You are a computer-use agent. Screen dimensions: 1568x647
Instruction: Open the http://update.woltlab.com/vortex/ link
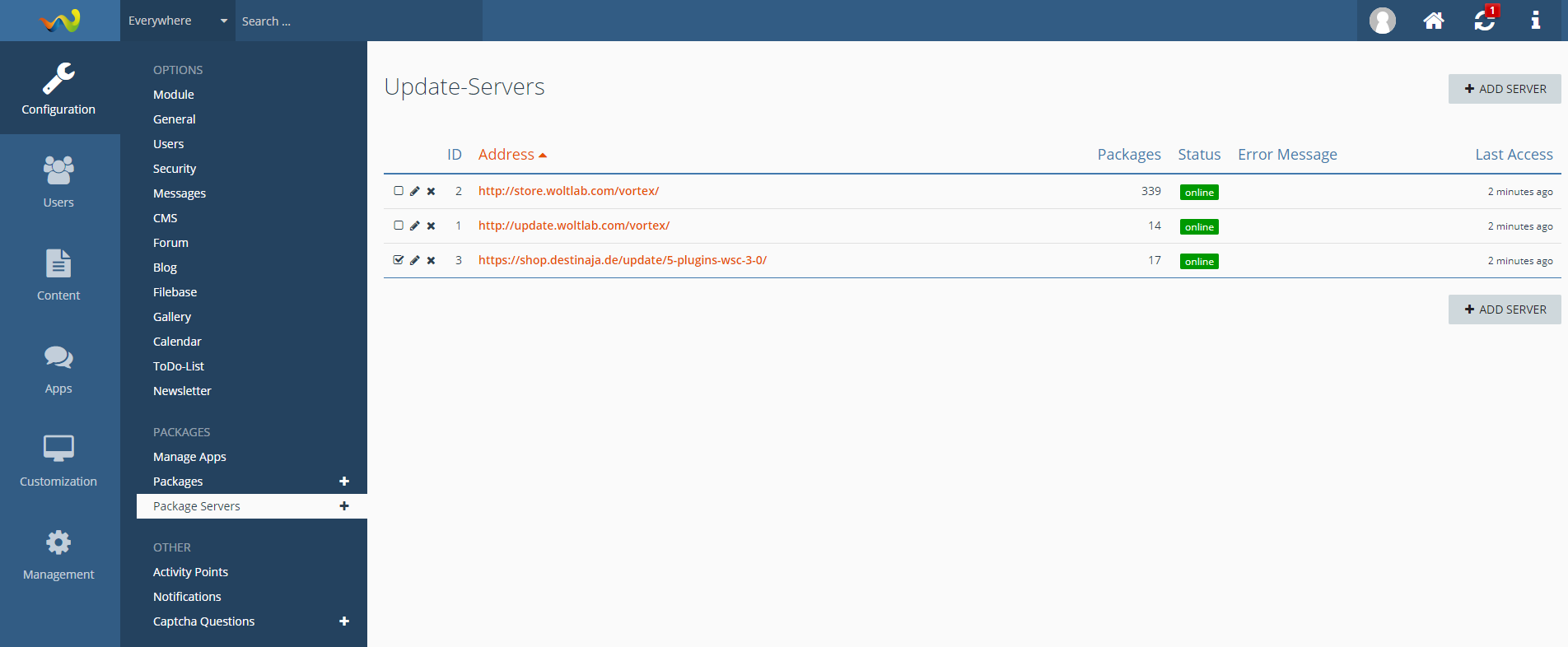(x=574, y=226)
